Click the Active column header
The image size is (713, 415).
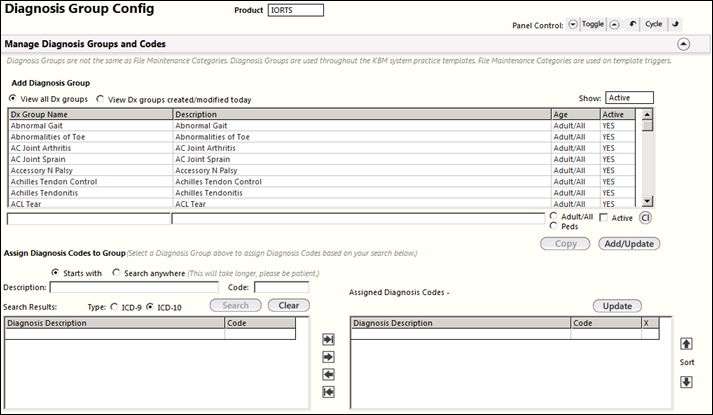click(x=618, y=115)
